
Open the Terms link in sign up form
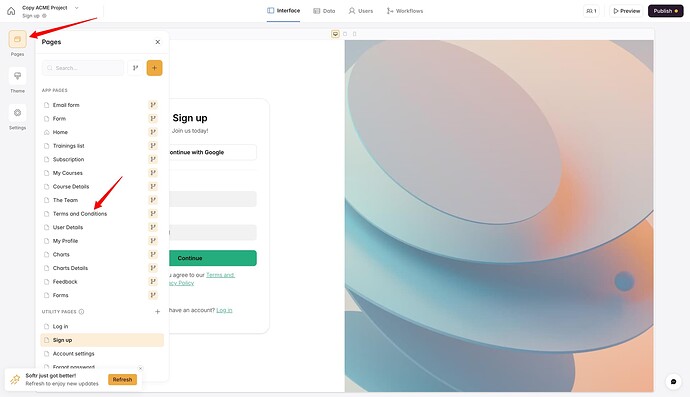(220, 275)
